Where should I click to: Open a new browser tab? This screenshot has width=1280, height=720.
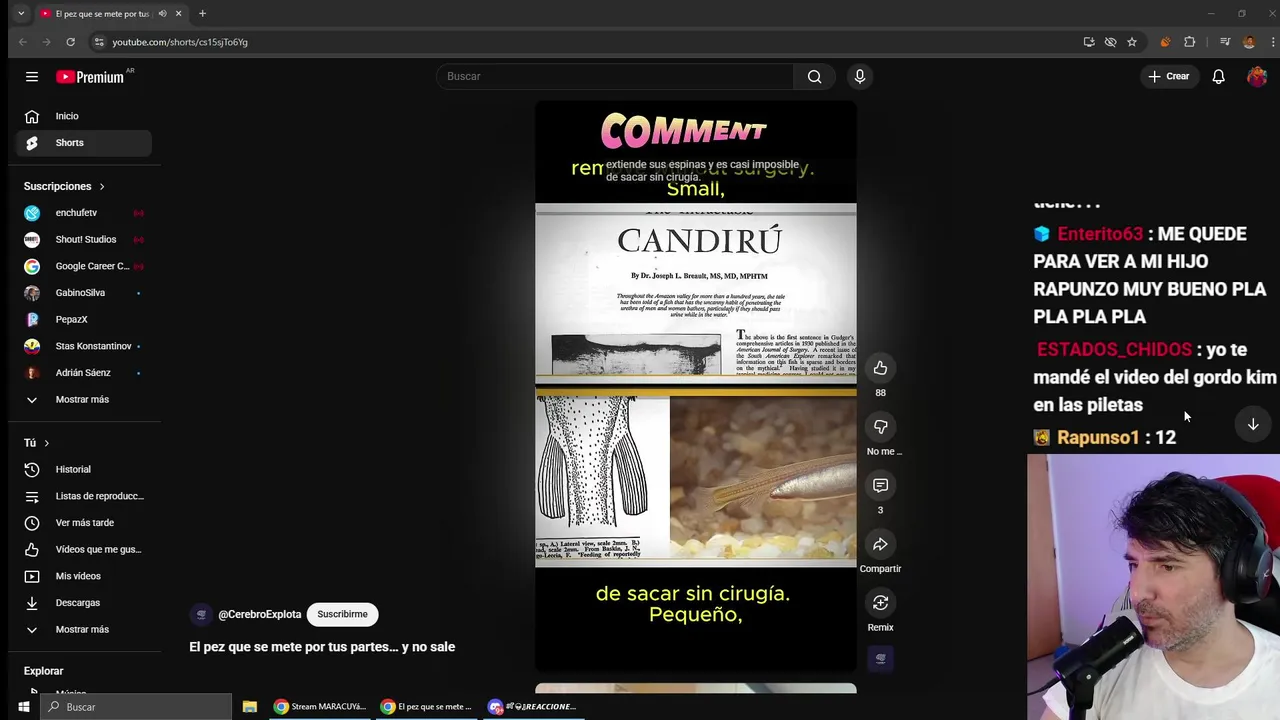point(202,14)
